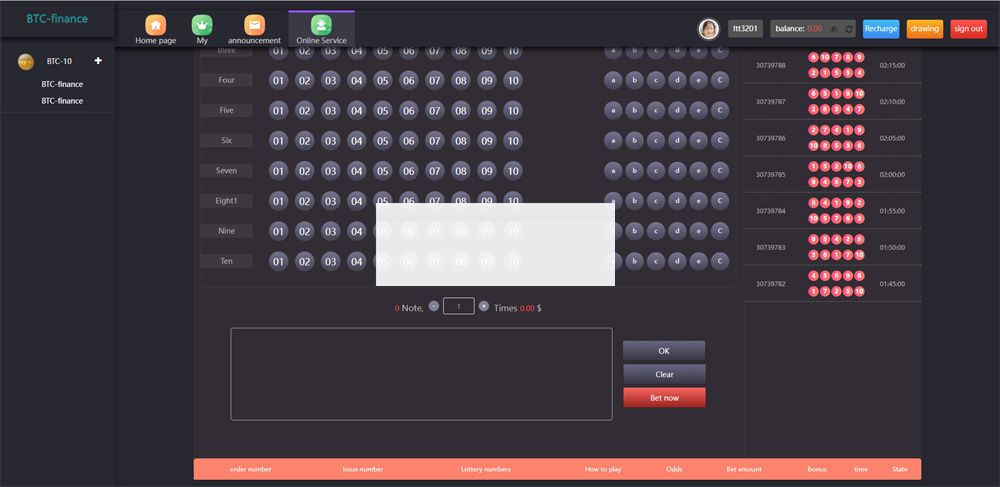Open the Home page icon

click(x=155, y=25)
